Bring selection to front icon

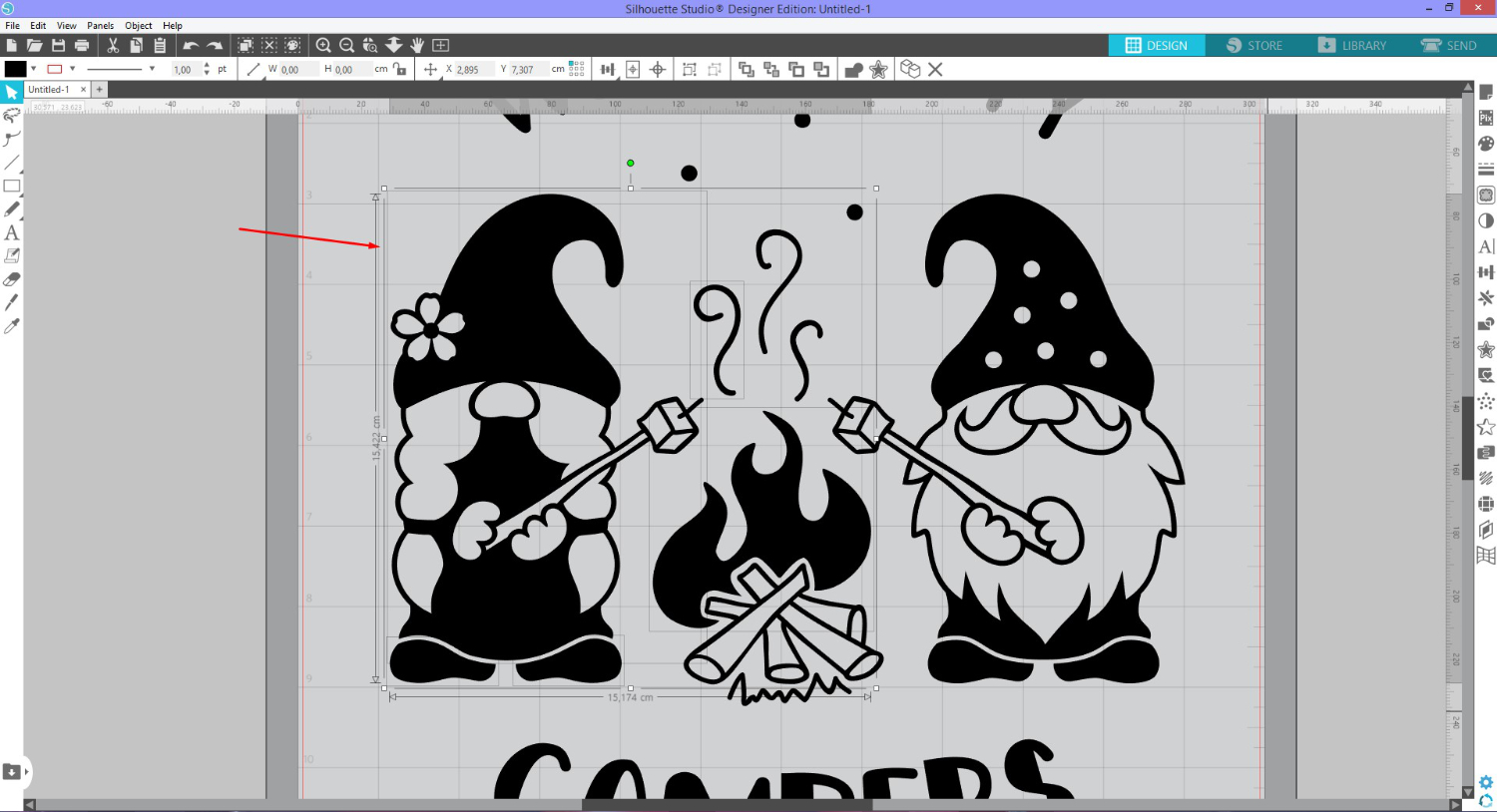[x=747, y=69]
